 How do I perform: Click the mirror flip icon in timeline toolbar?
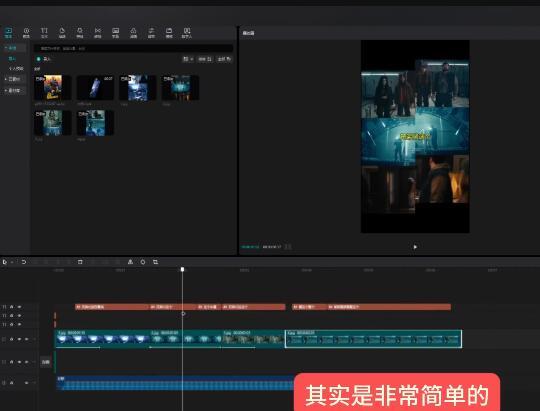pyautogui.click(x=130, y=262)
